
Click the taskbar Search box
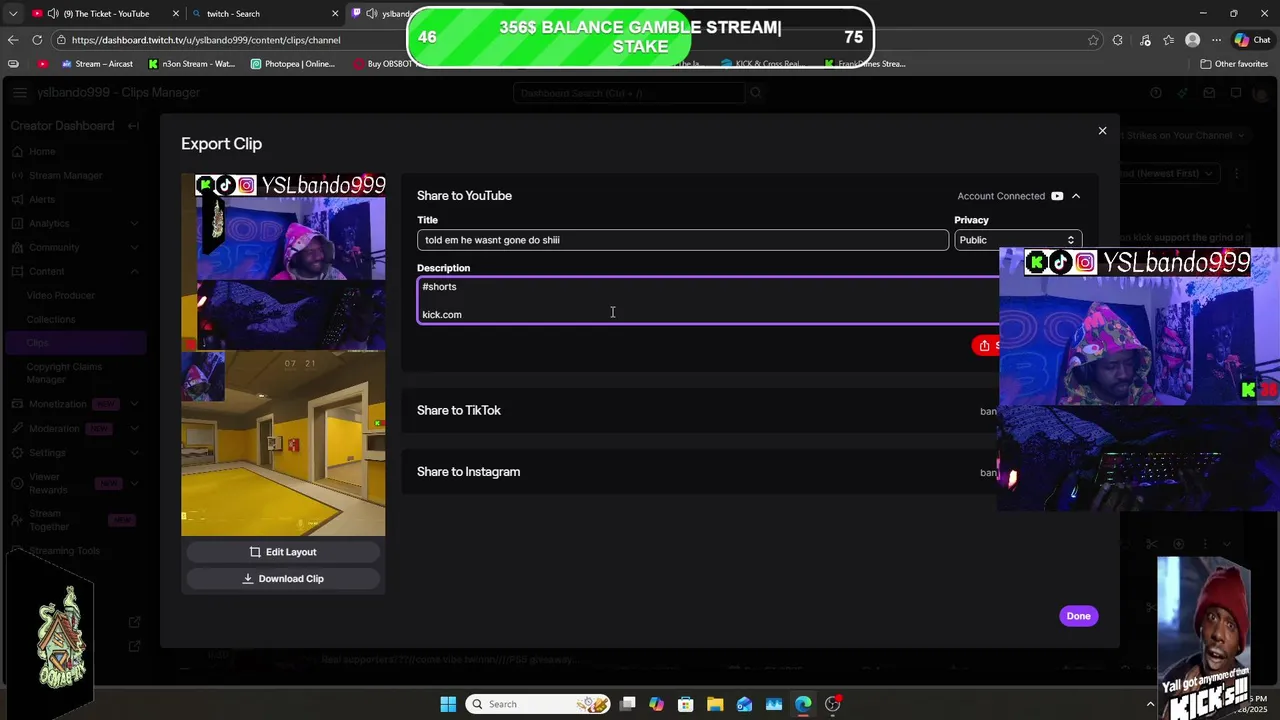click(x=539, y=704)
